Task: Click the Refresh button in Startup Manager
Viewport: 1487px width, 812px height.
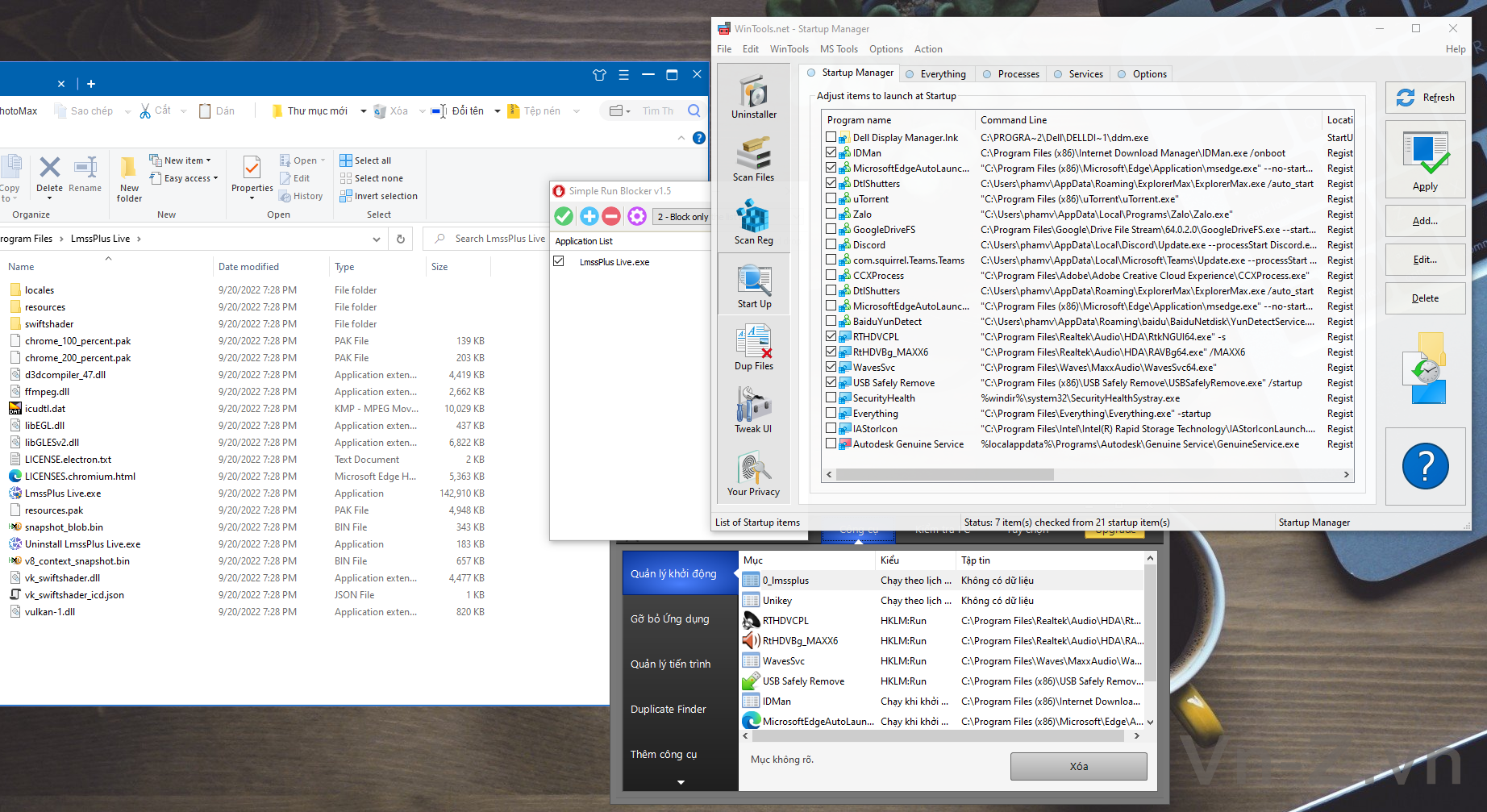Action: 1425,98
